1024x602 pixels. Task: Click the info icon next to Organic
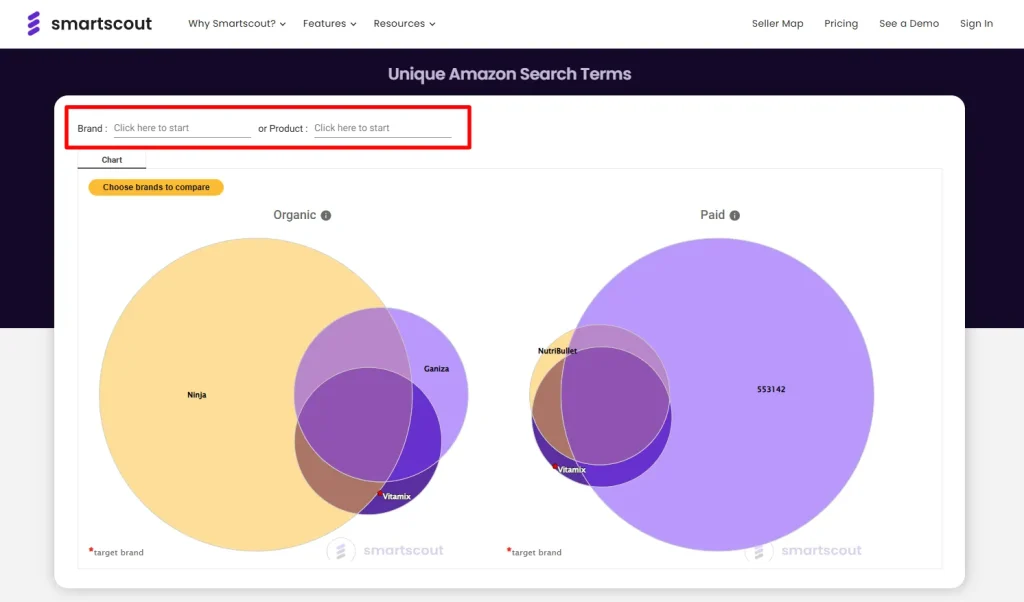(327, 214)
